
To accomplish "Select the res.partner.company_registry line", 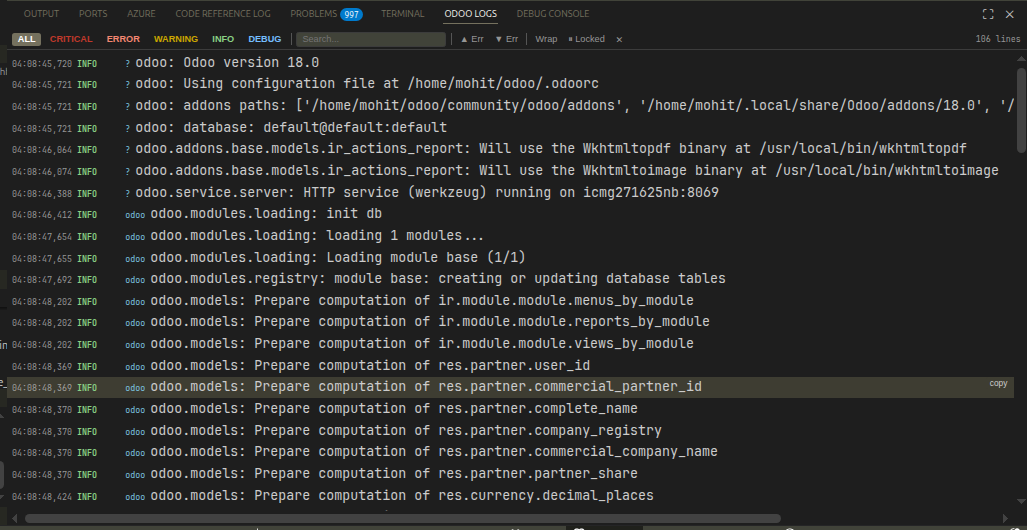I will click(510, 431).
